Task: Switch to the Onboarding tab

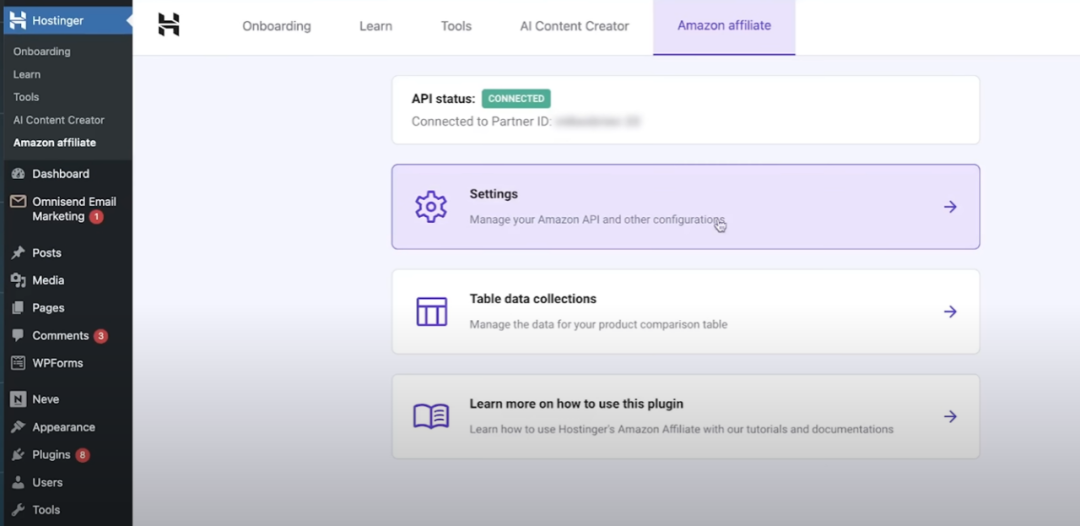Action: click(x=276, y=26)
